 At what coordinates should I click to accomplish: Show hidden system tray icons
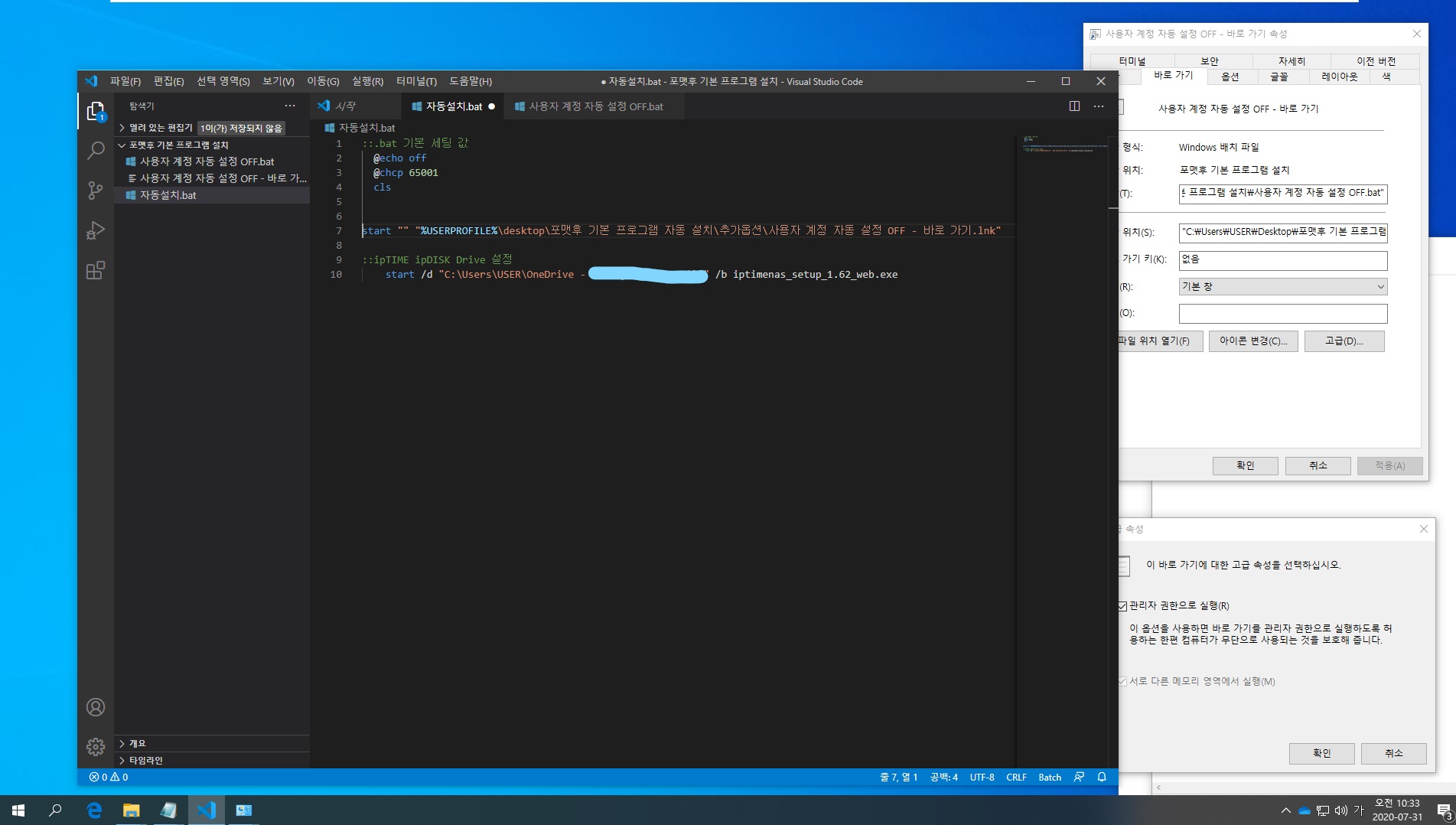(1285, 810)
